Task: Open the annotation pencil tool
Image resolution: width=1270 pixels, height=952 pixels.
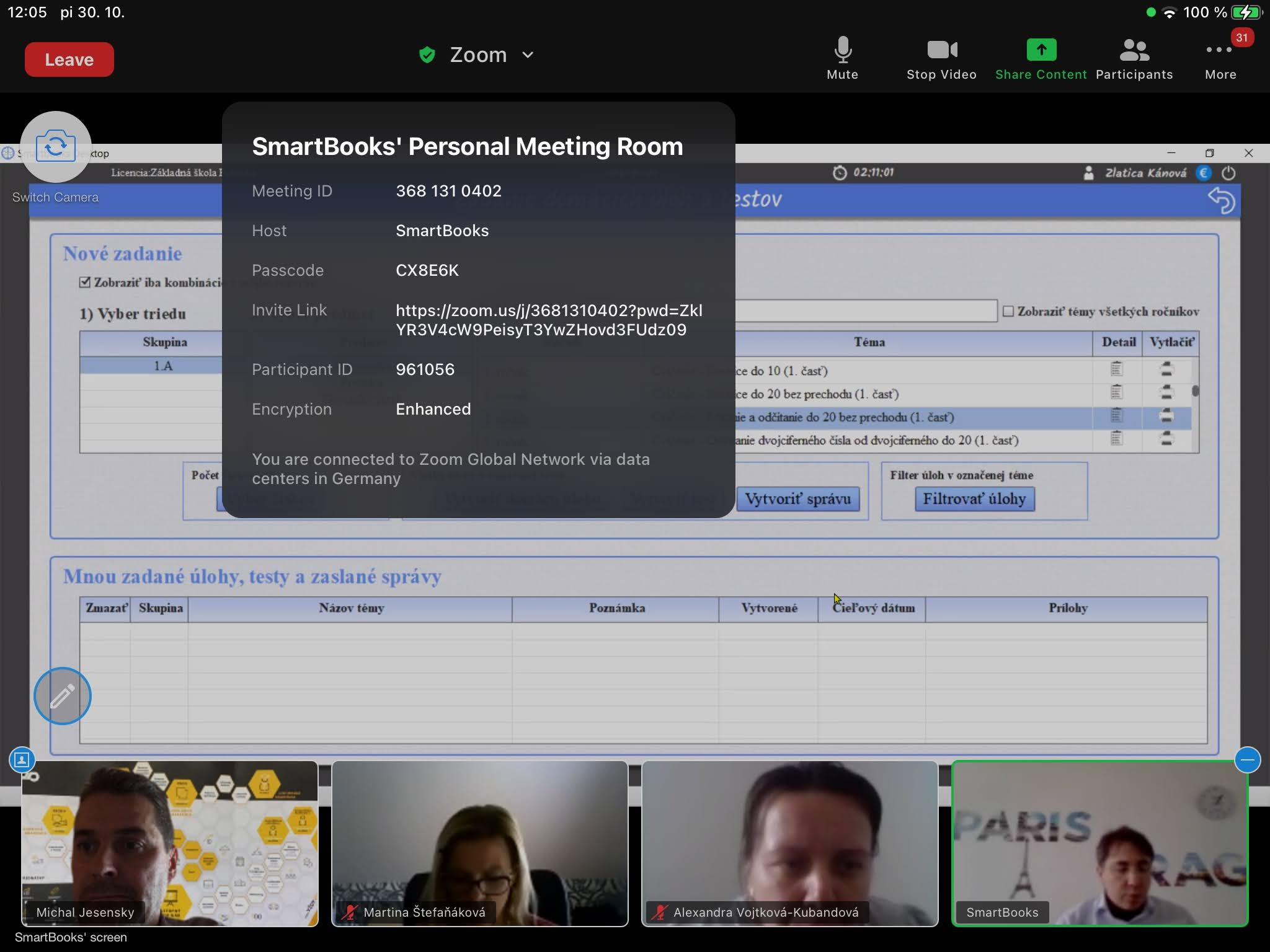Action: pos(62,695)
